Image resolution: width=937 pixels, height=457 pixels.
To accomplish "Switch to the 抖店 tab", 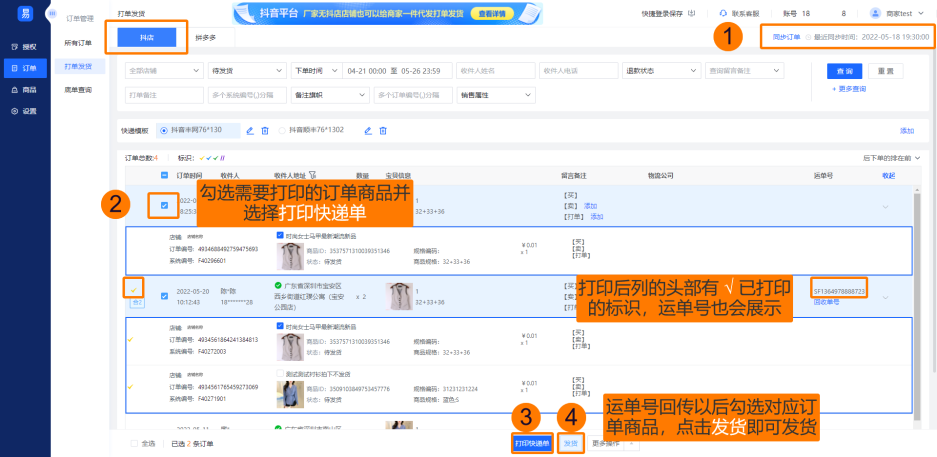I will [146, 37].
